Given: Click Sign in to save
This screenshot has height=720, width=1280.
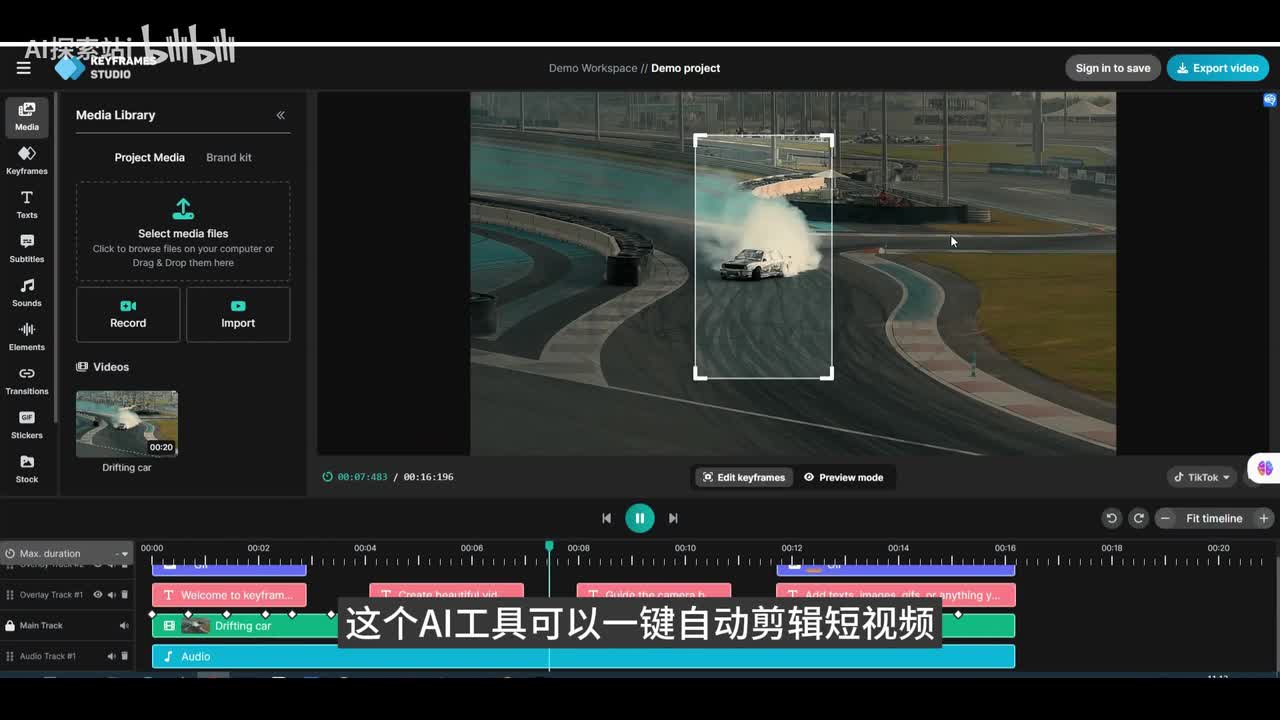Looking at the screenshot, I should click(1112, 68).
